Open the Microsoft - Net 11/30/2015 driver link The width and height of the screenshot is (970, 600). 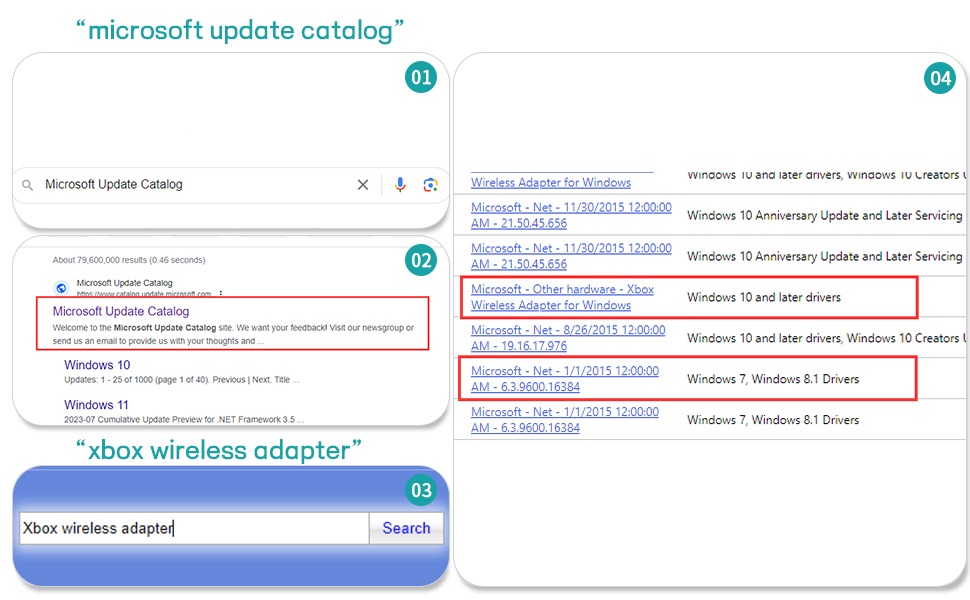pyautogui.click(x=570, y=214)
